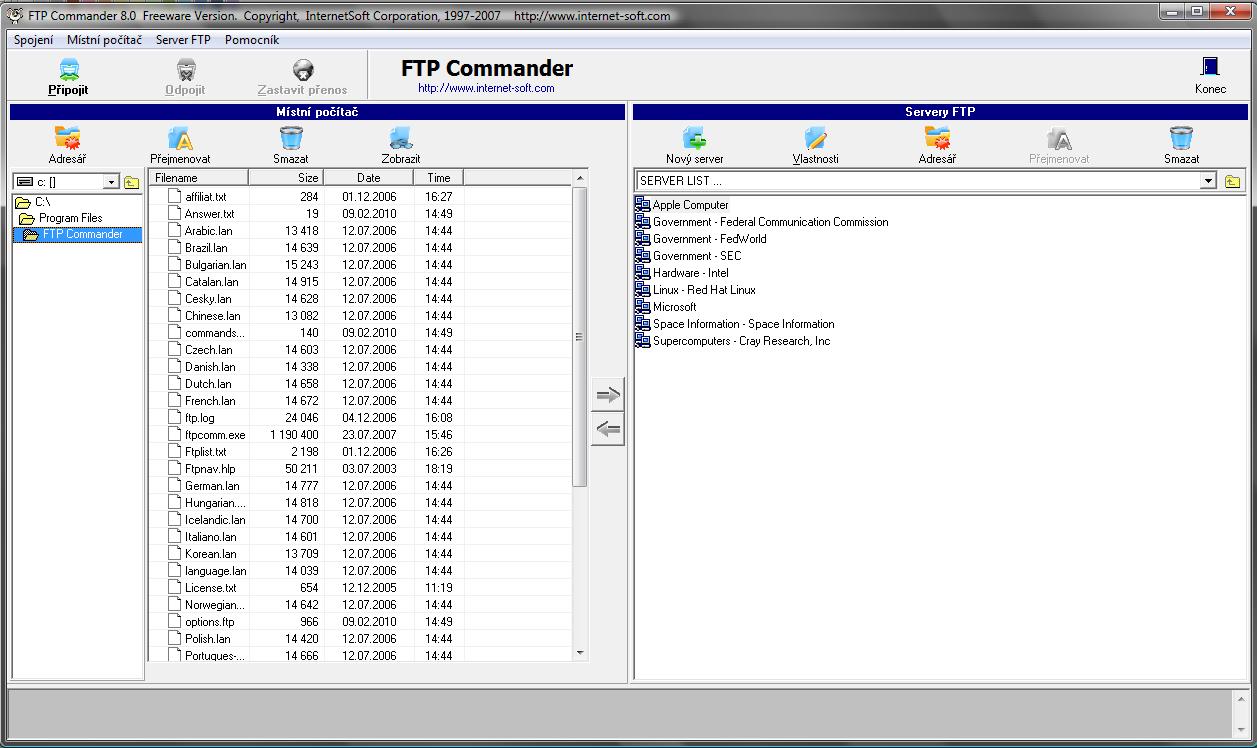
Task: Click file icon next to ftp.log
Action: click(x=173, y=418)
